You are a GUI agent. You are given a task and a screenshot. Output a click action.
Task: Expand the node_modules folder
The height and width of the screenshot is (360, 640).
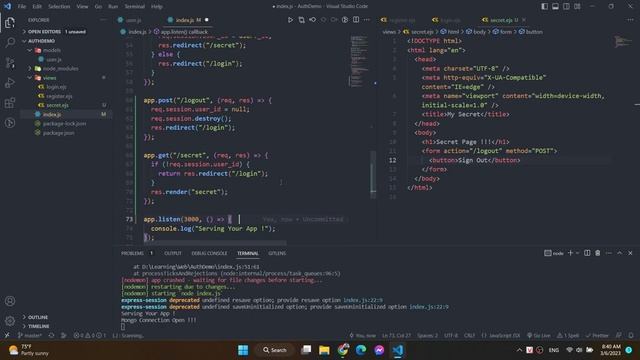coord(60,69)
